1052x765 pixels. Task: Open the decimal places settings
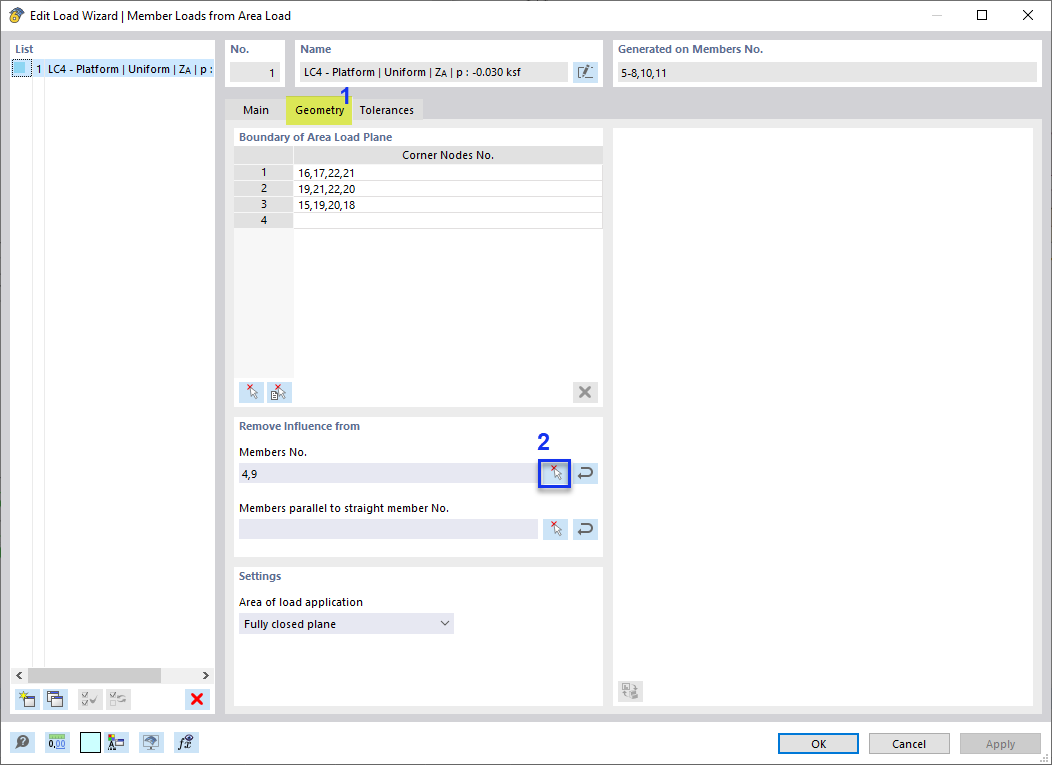tap(58, 742)
